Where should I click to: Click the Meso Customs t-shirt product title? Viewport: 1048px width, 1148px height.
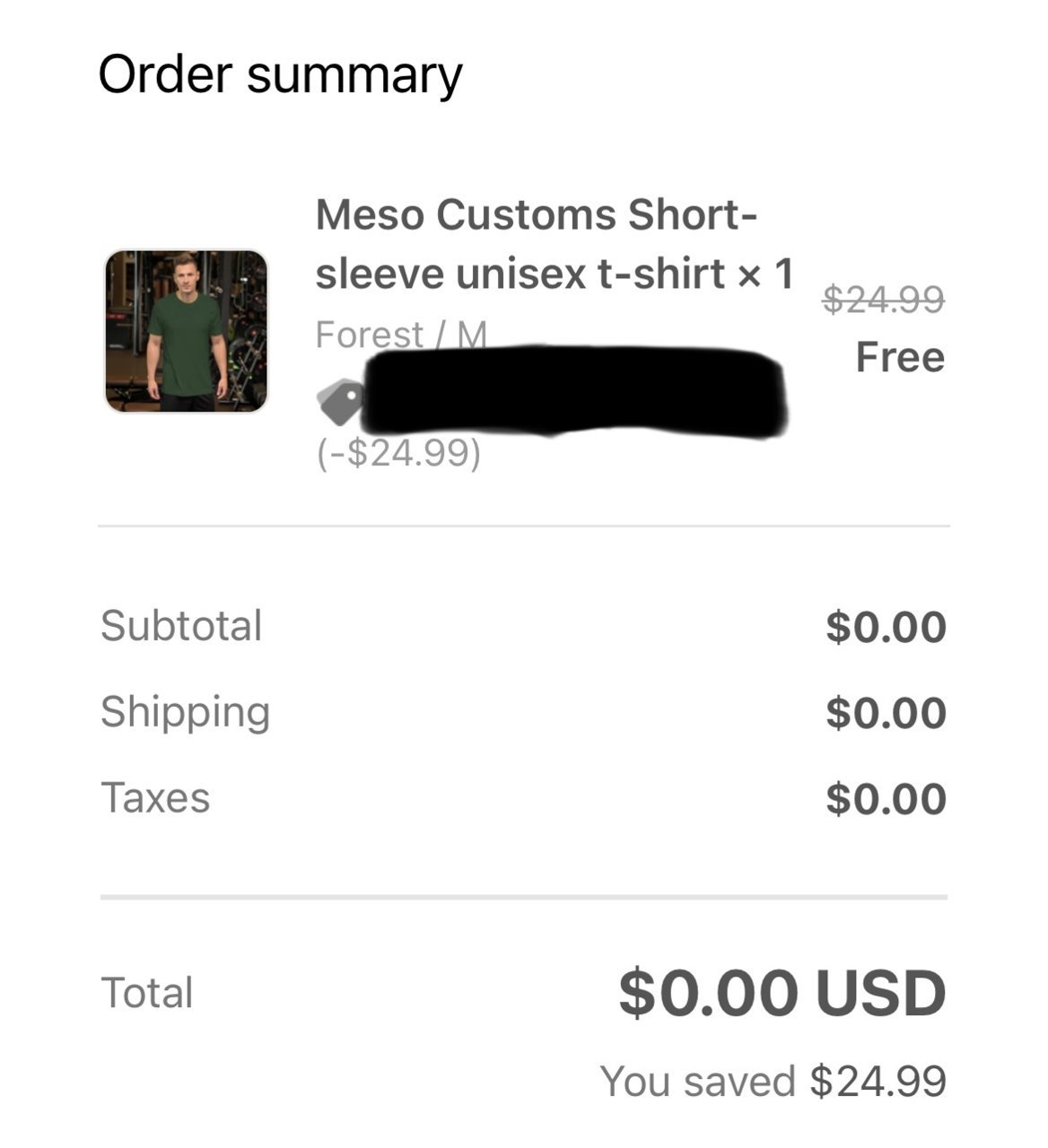554,244
